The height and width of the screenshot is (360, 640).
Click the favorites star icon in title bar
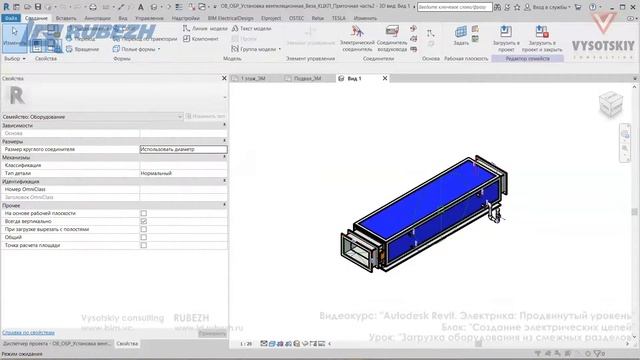click(x=517, y=7)
